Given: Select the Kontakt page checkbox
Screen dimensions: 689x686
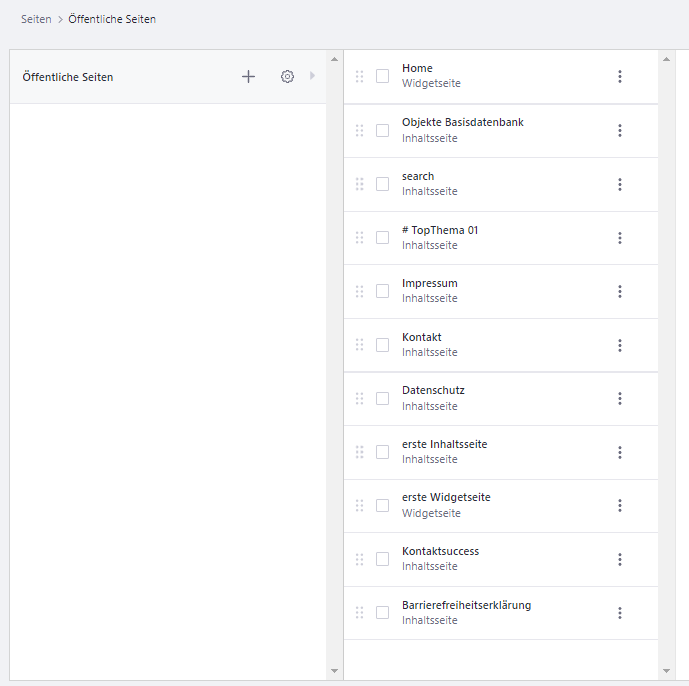Looking at the screenshot, I should click(382, 345).
